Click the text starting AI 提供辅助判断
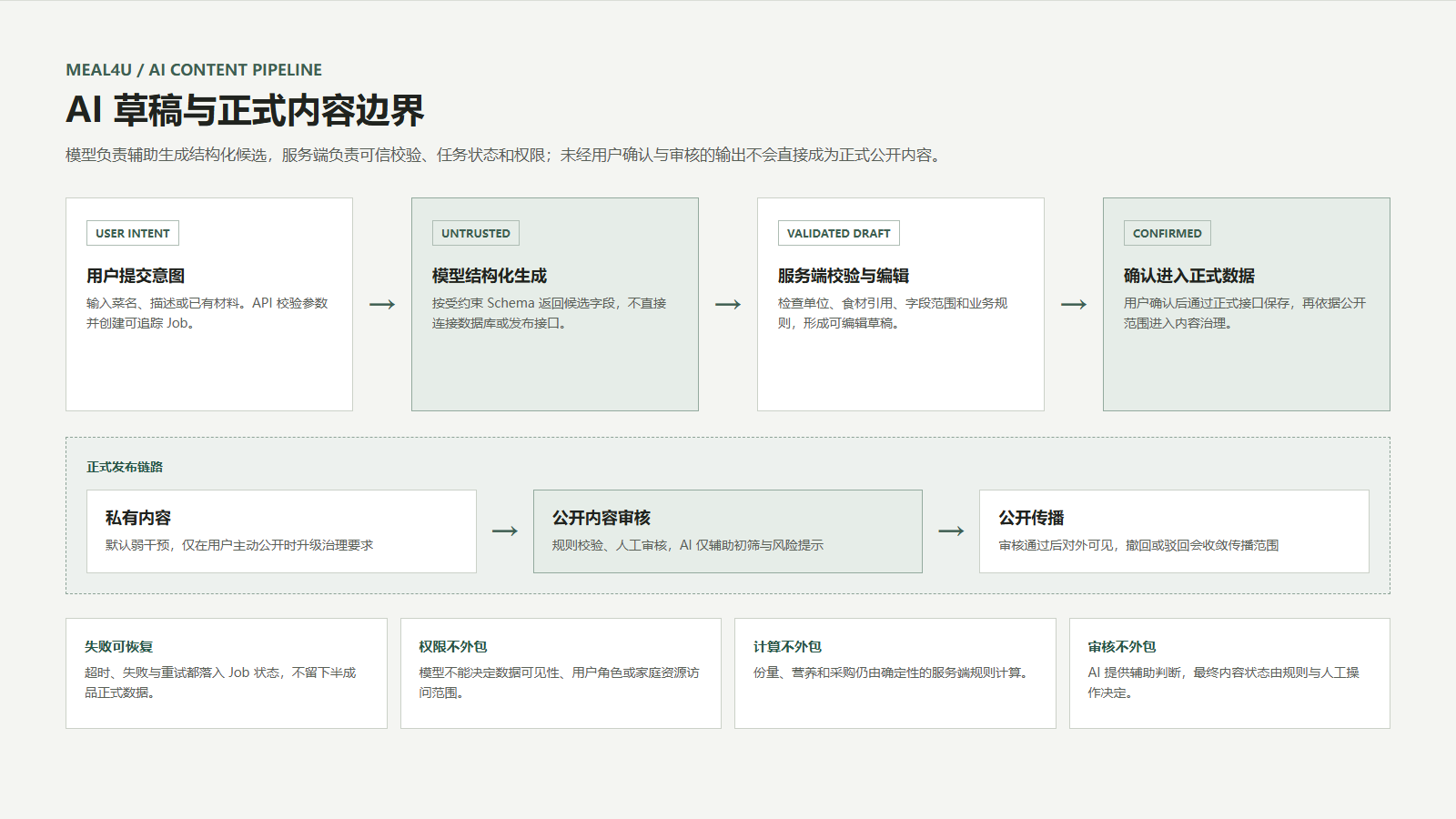This screenshot has height=819, width=1456. click(1224, 682)
